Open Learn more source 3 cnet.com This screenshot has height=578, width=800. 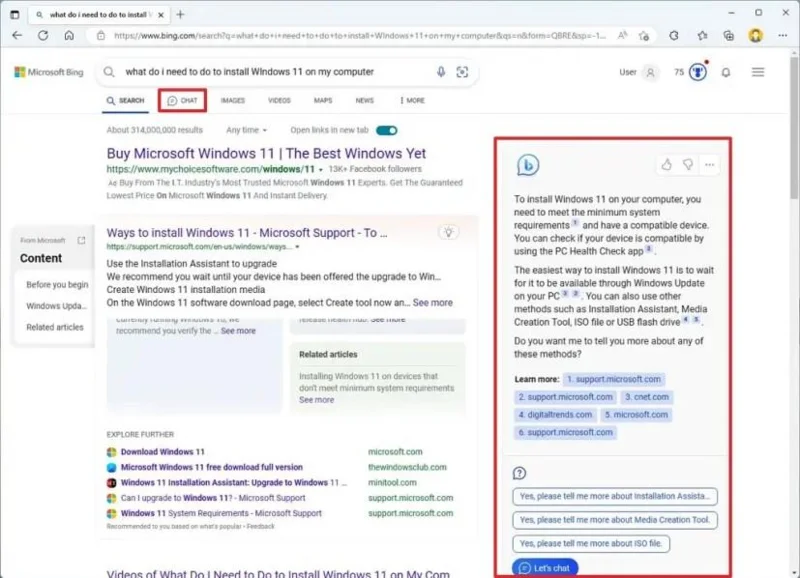pyautogui.click(x=647, y=397)
